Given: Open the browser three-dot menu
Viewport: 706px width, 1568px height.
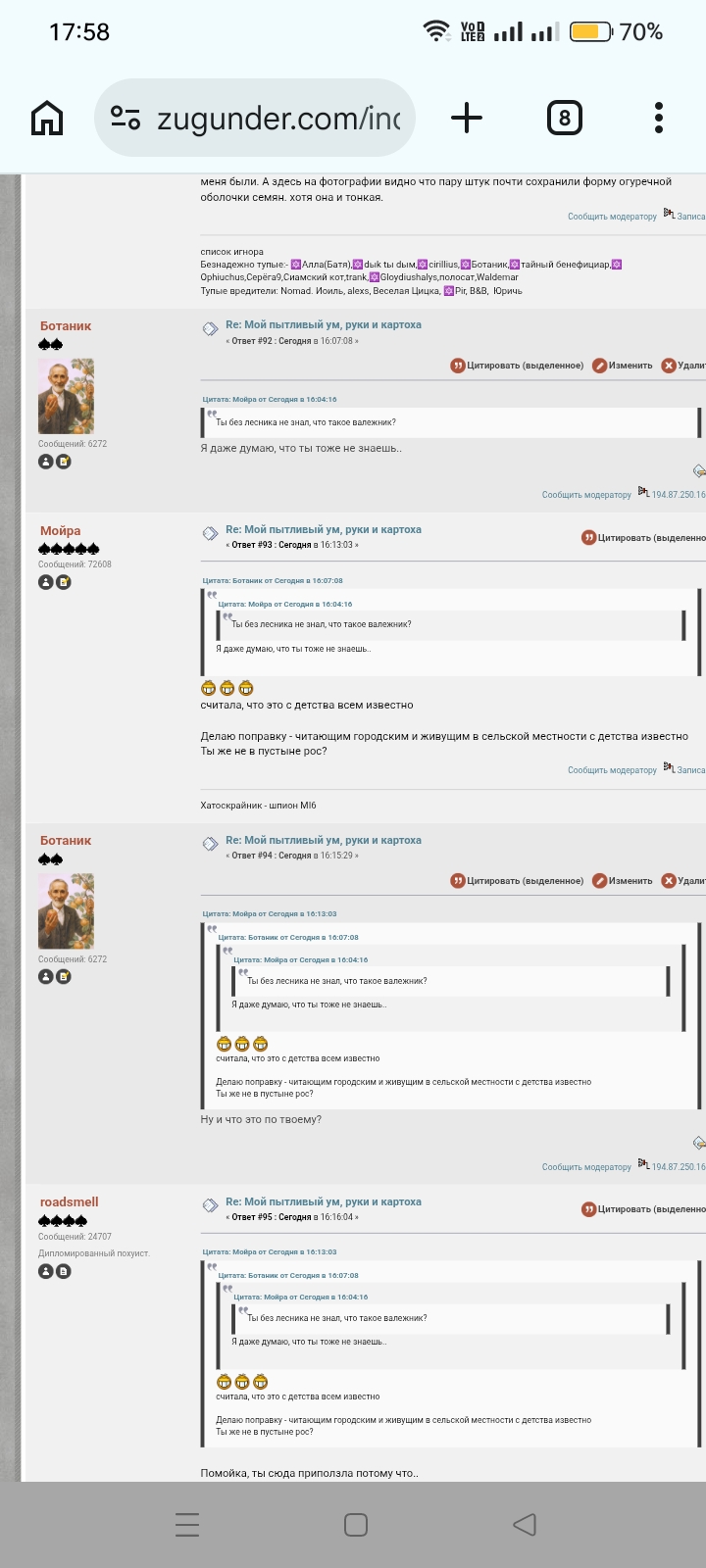Looking at the screenshot, I should pos(659,119).
